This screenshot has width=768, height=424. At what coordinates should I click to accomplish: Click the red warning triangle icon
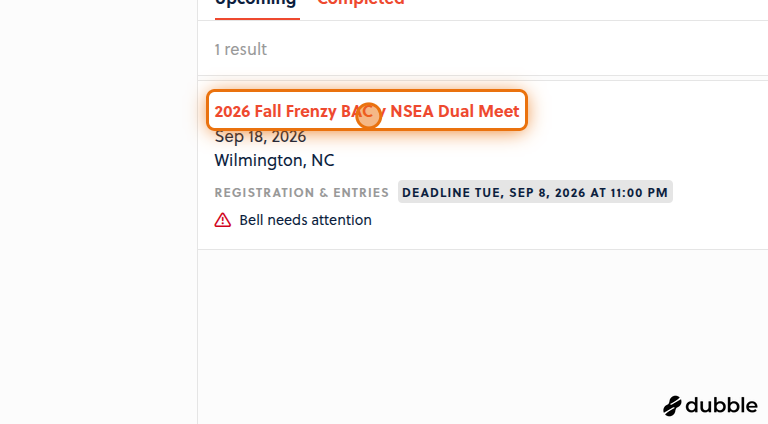(222, 220)
